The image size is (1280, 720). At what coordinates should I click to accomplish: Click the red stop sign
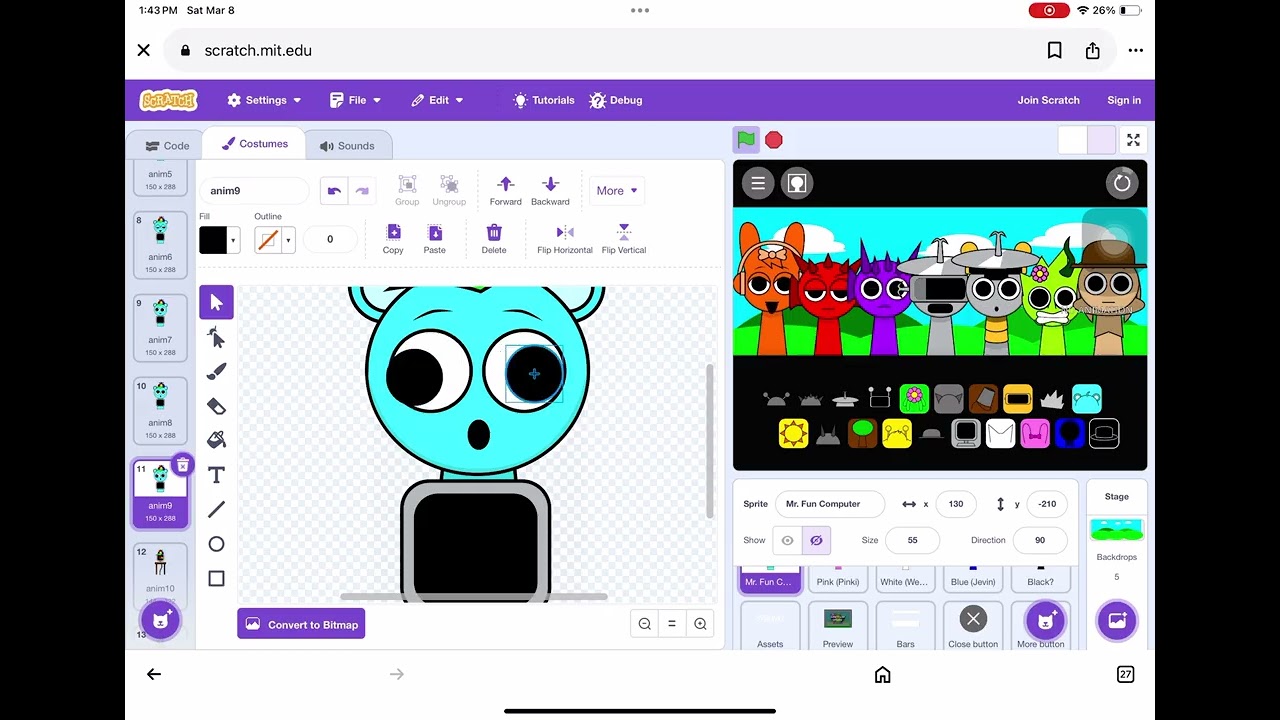(x=774, y=140)
